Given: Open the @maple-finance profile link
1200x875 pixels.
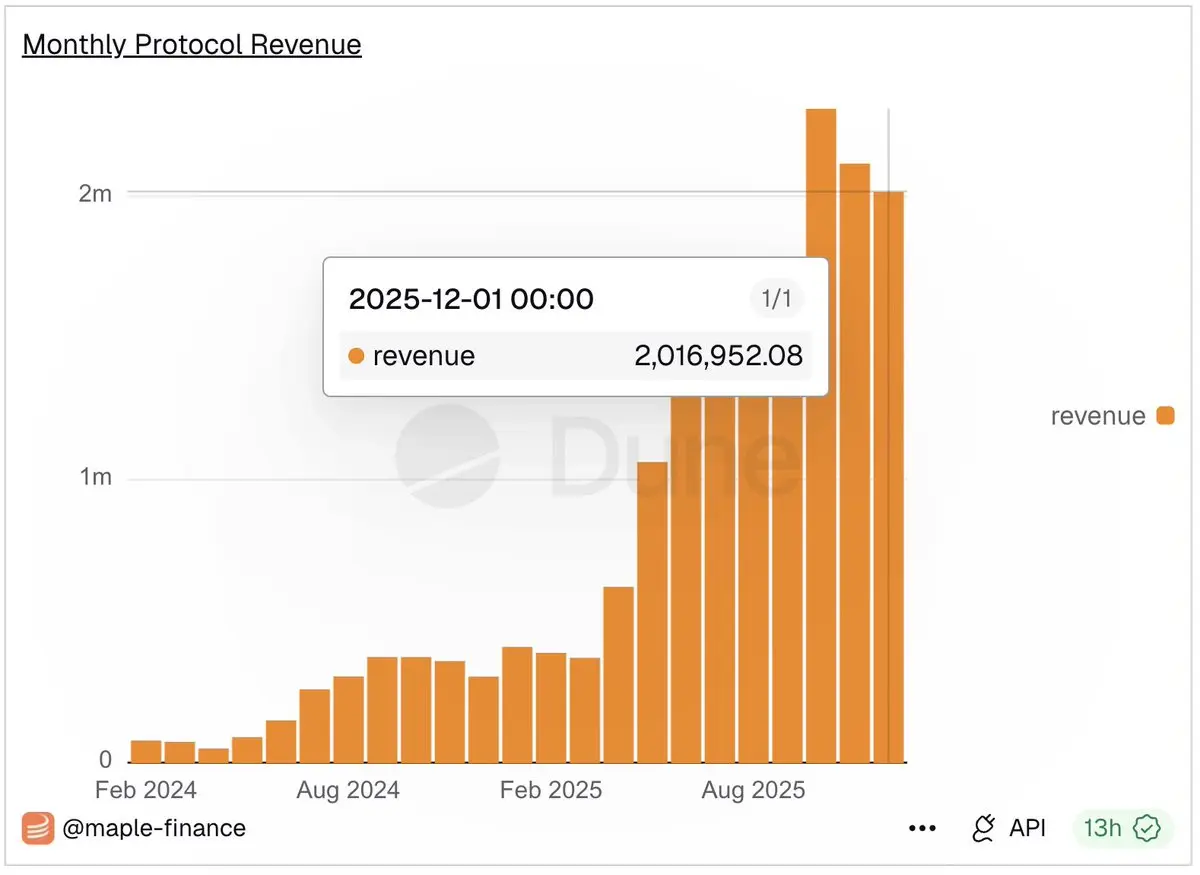Looking at the screenshot, I should point(153,828).
